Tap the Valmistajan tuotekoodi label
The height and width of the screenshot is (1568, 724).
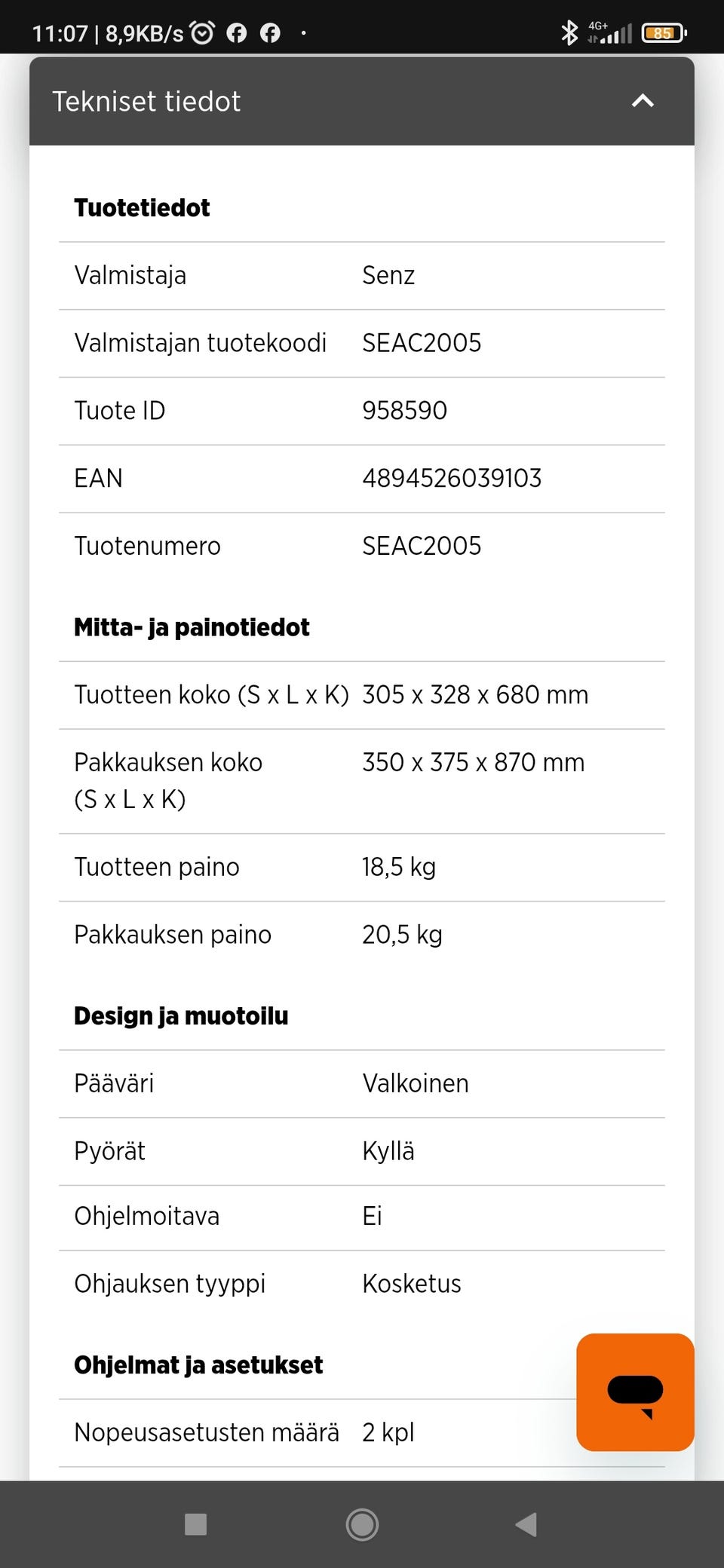(200, 343)
